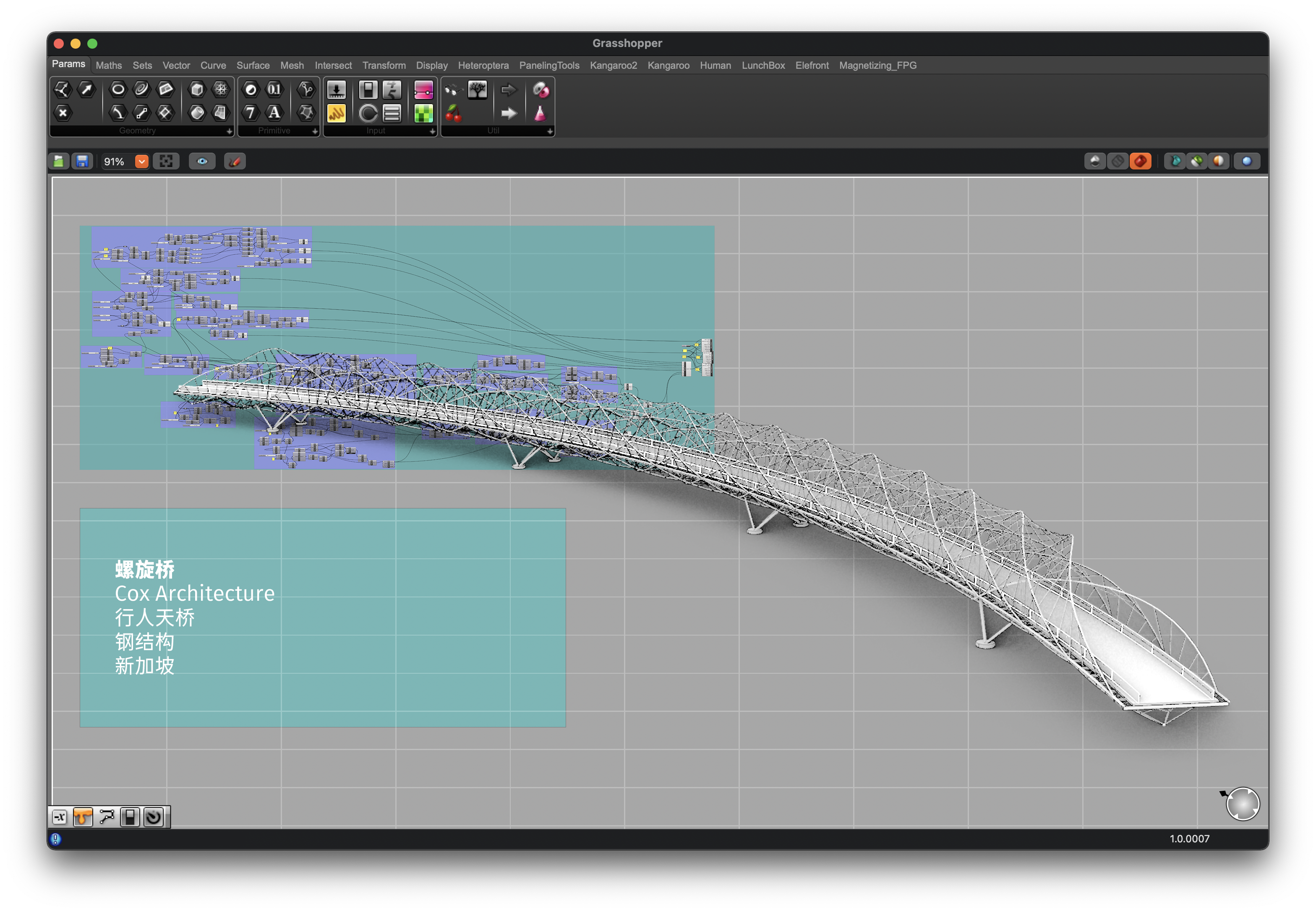Choose the Gradient control icon
The image size is (1316, 912).
(x=423, y=90)
